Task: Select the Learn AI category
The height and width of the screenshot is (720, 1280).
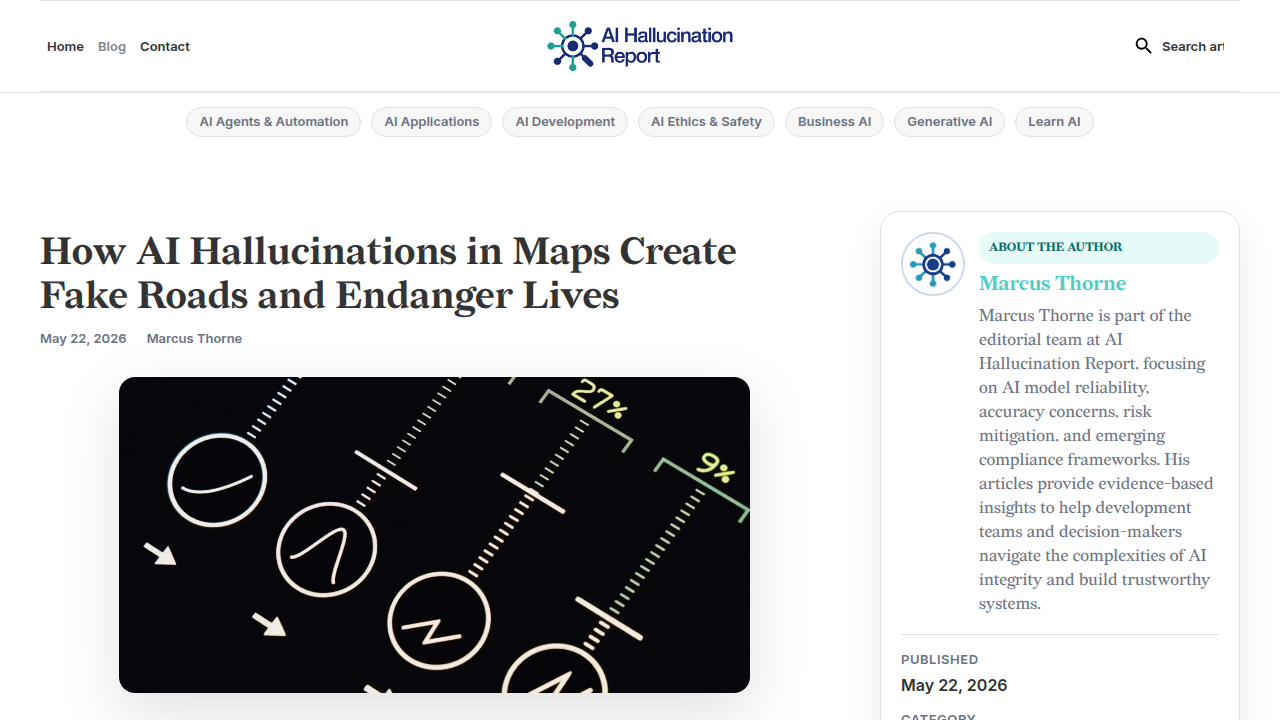Action: (x=1054, y=122)
